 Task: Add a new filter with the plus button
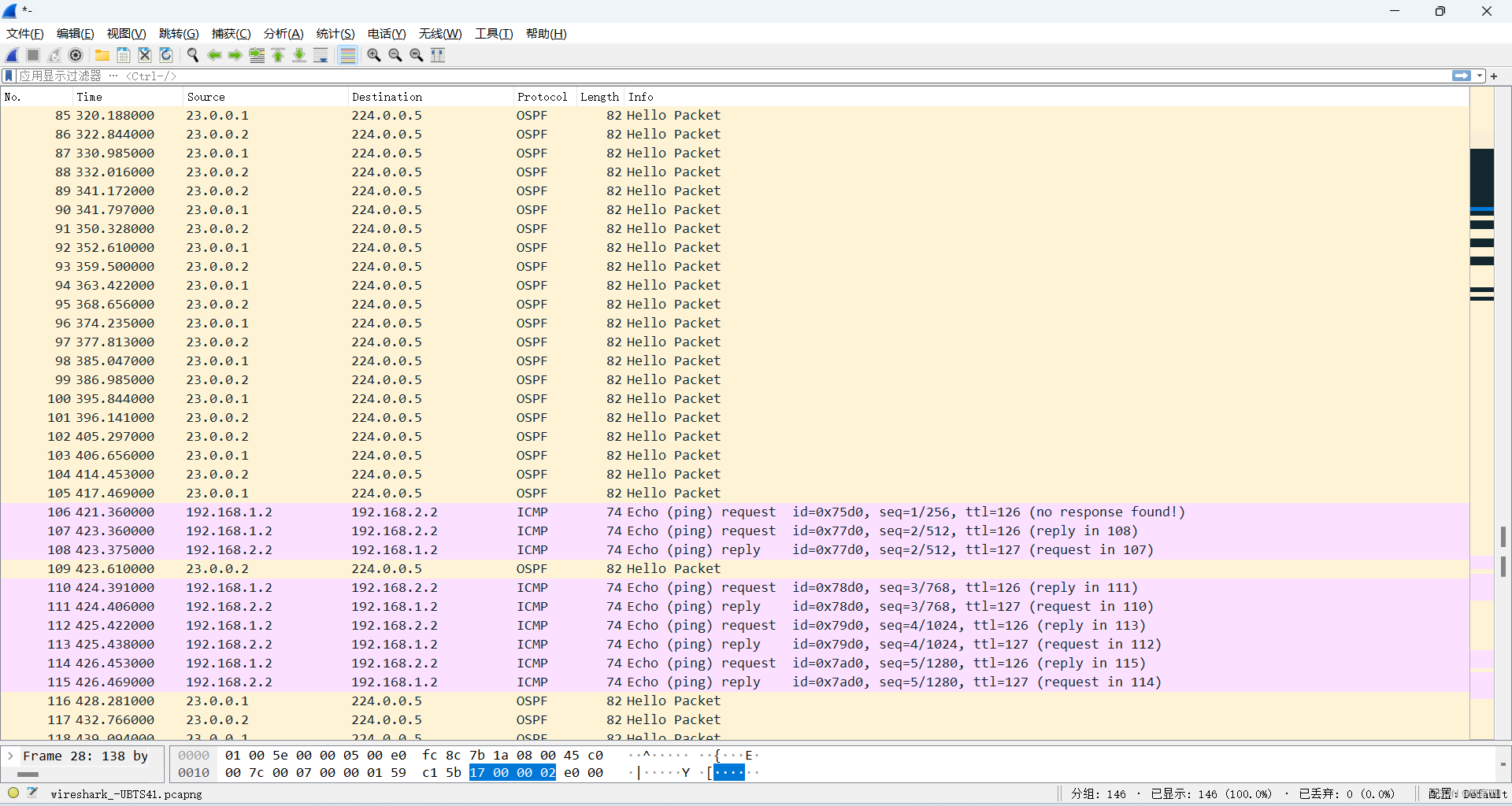1494,76
